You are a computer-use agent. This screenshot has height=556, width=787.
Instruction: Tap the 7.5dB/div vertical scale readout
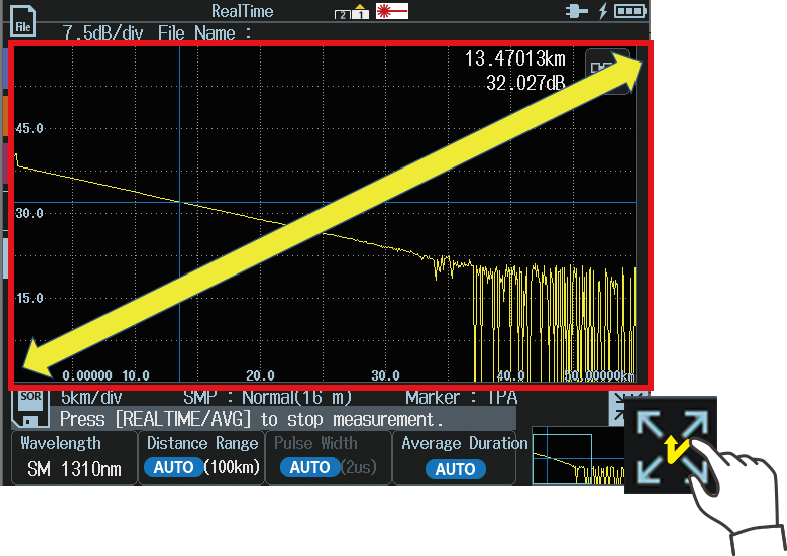[103, 33]
